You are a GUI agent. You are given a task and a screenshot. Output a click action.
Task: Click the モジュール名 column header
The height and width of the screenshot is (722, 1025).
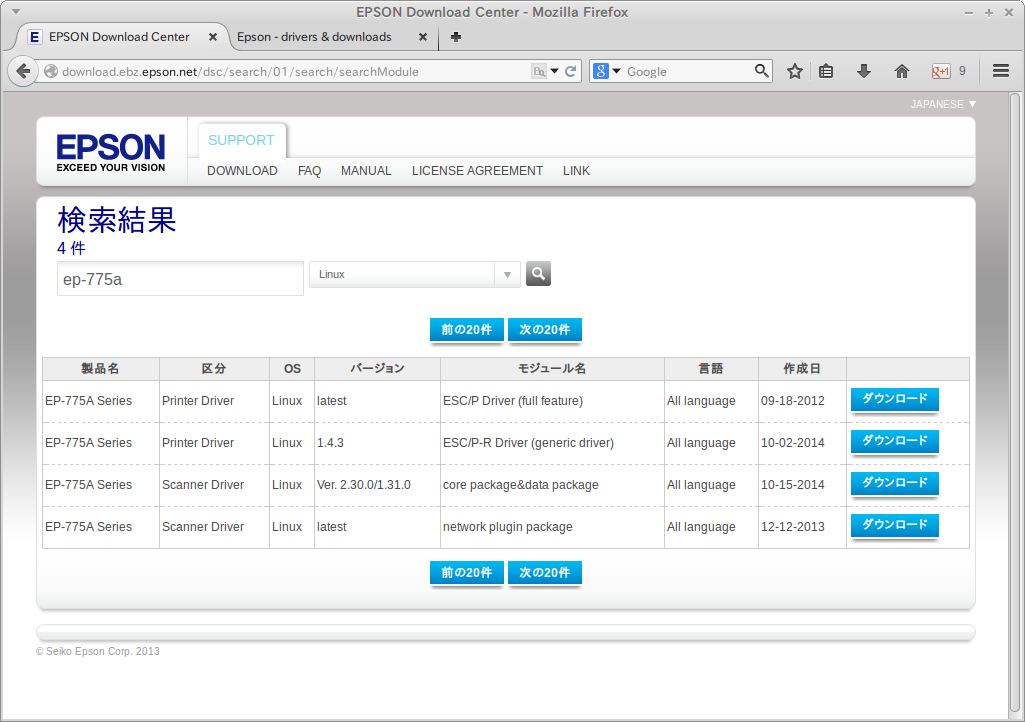point(552,369)
